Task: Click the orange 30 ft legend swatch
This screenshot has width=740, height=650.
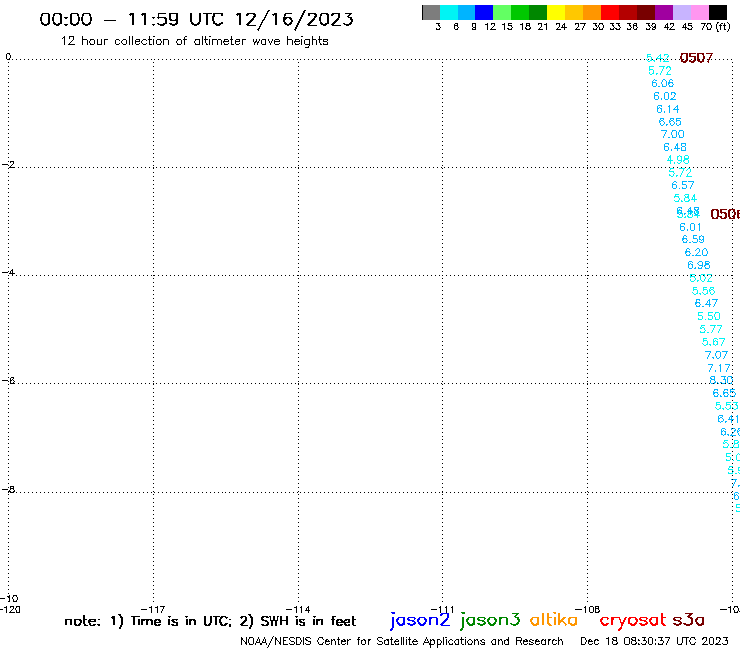Action: [592, 12]
